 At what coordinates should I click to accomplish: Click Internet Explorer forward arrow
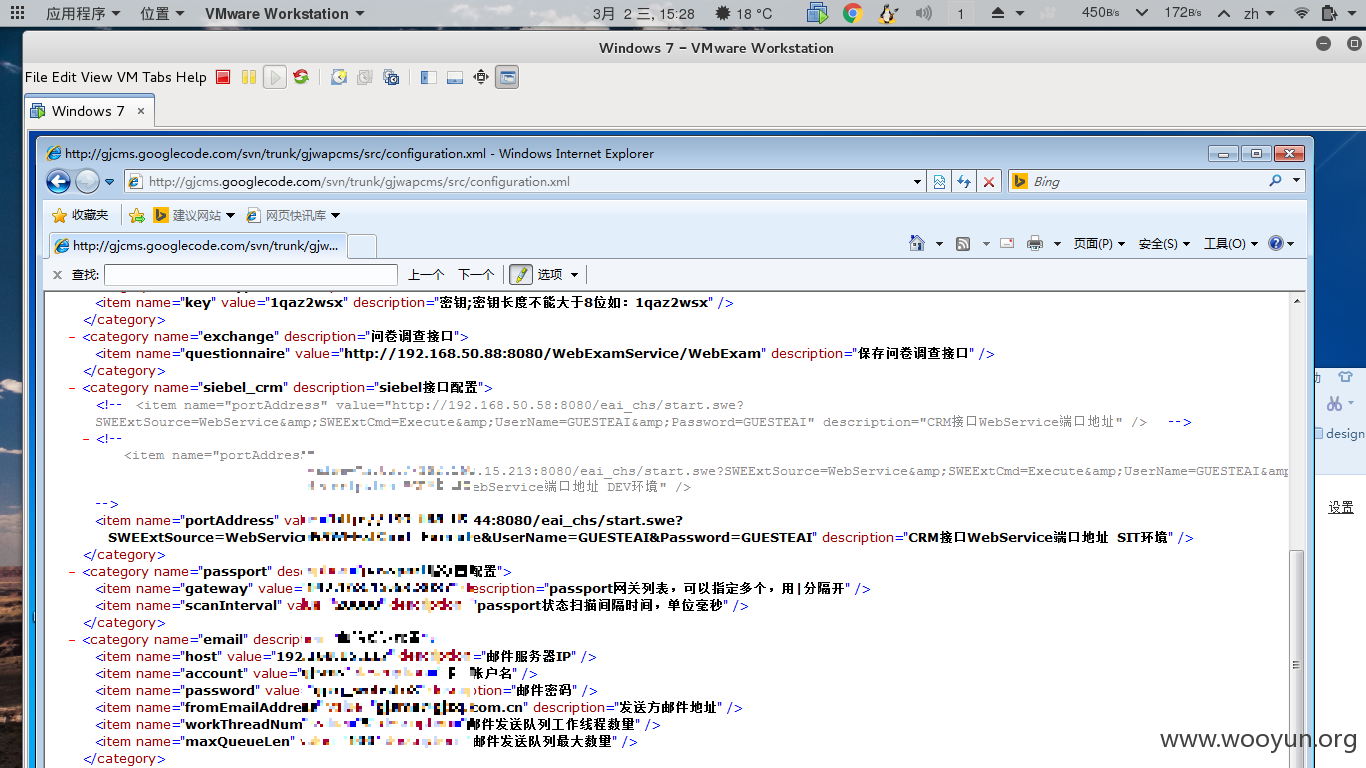[x=87, y=181]
